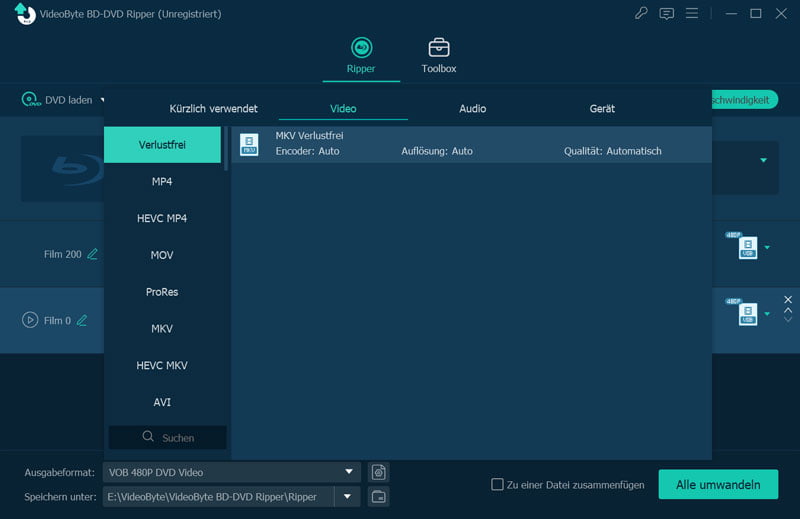Click the Blu-ray disc thumbnail
800x519 pixels.
[x=62, y=168]
